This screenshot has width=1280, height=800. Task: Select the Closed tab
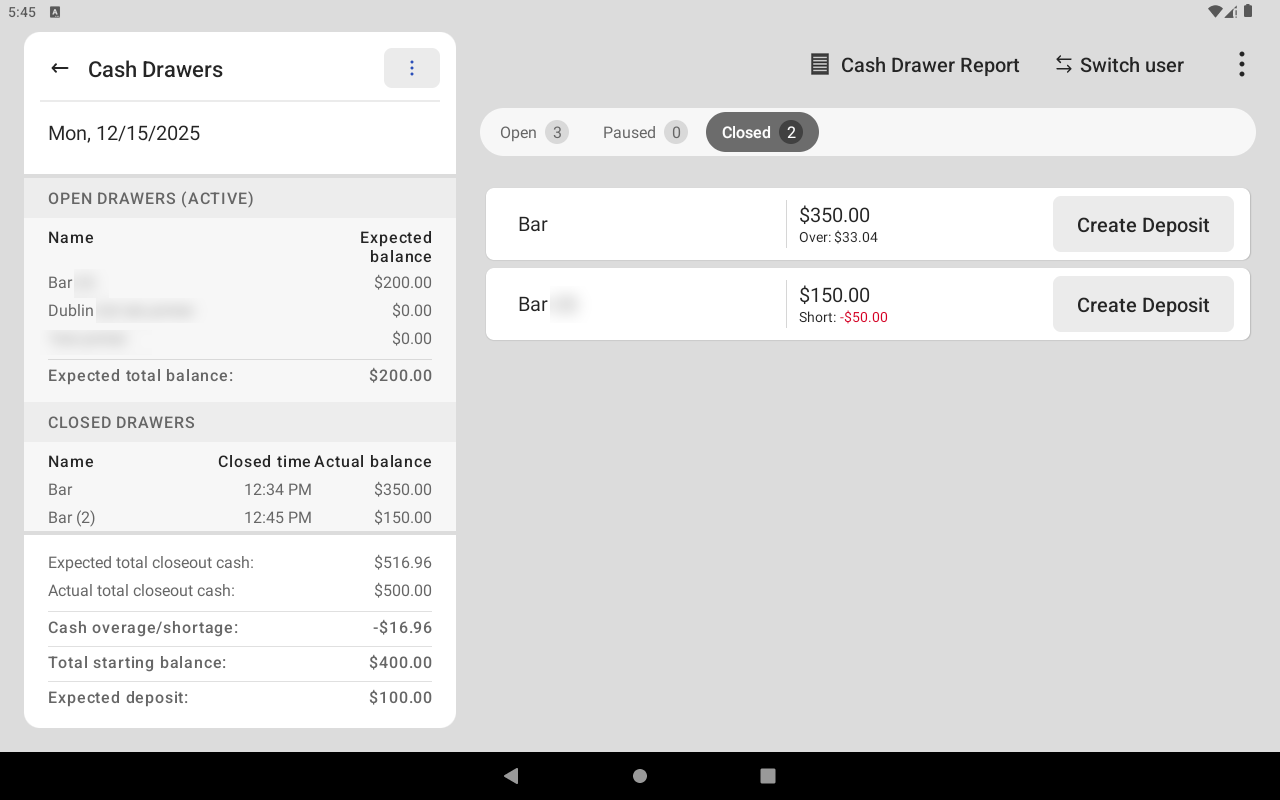(x=761, y=132)
